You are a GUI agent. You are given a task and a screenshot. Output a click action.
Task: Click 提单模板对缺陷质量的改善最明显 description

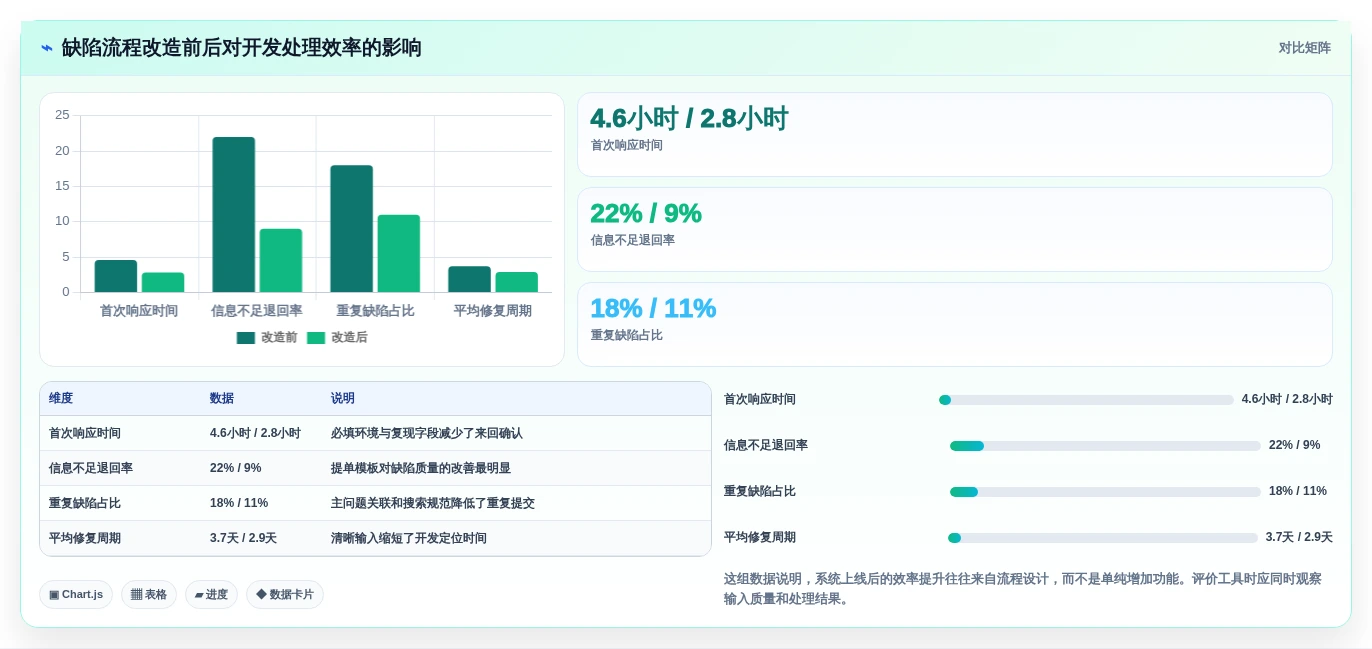421,468
